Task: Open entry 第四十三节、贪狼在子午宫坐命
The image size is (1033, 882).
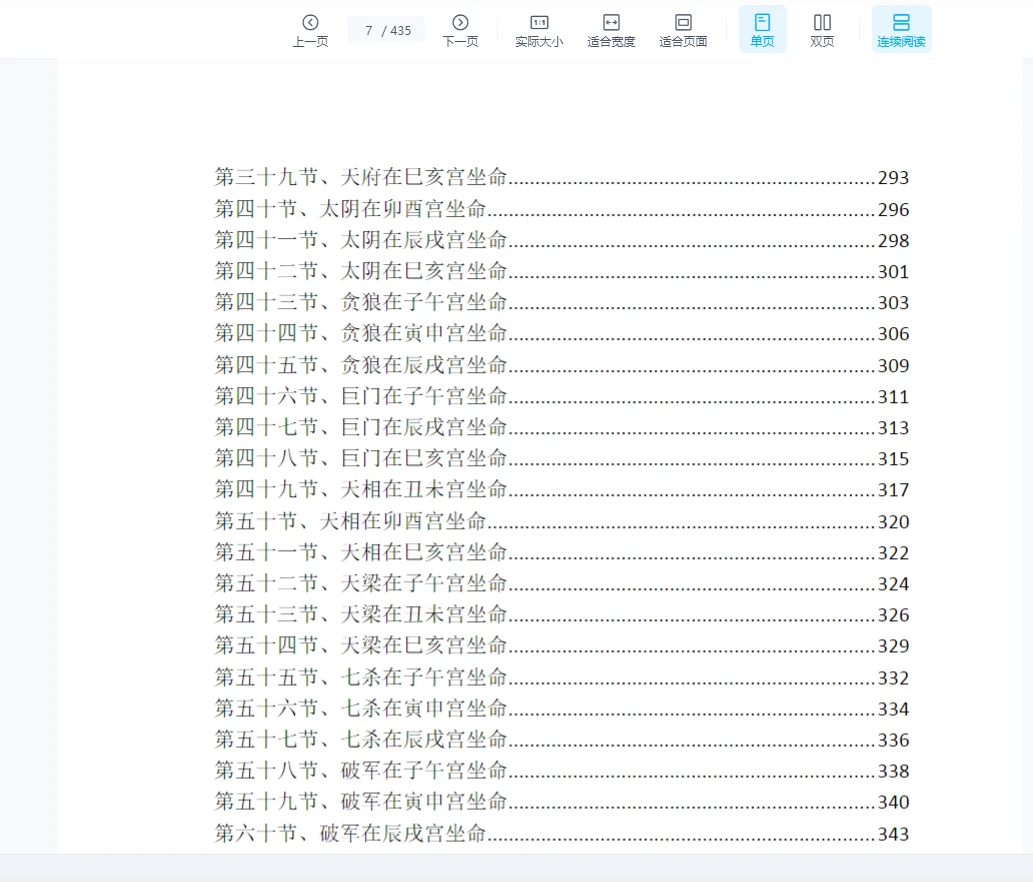Action: pos(562,302)
